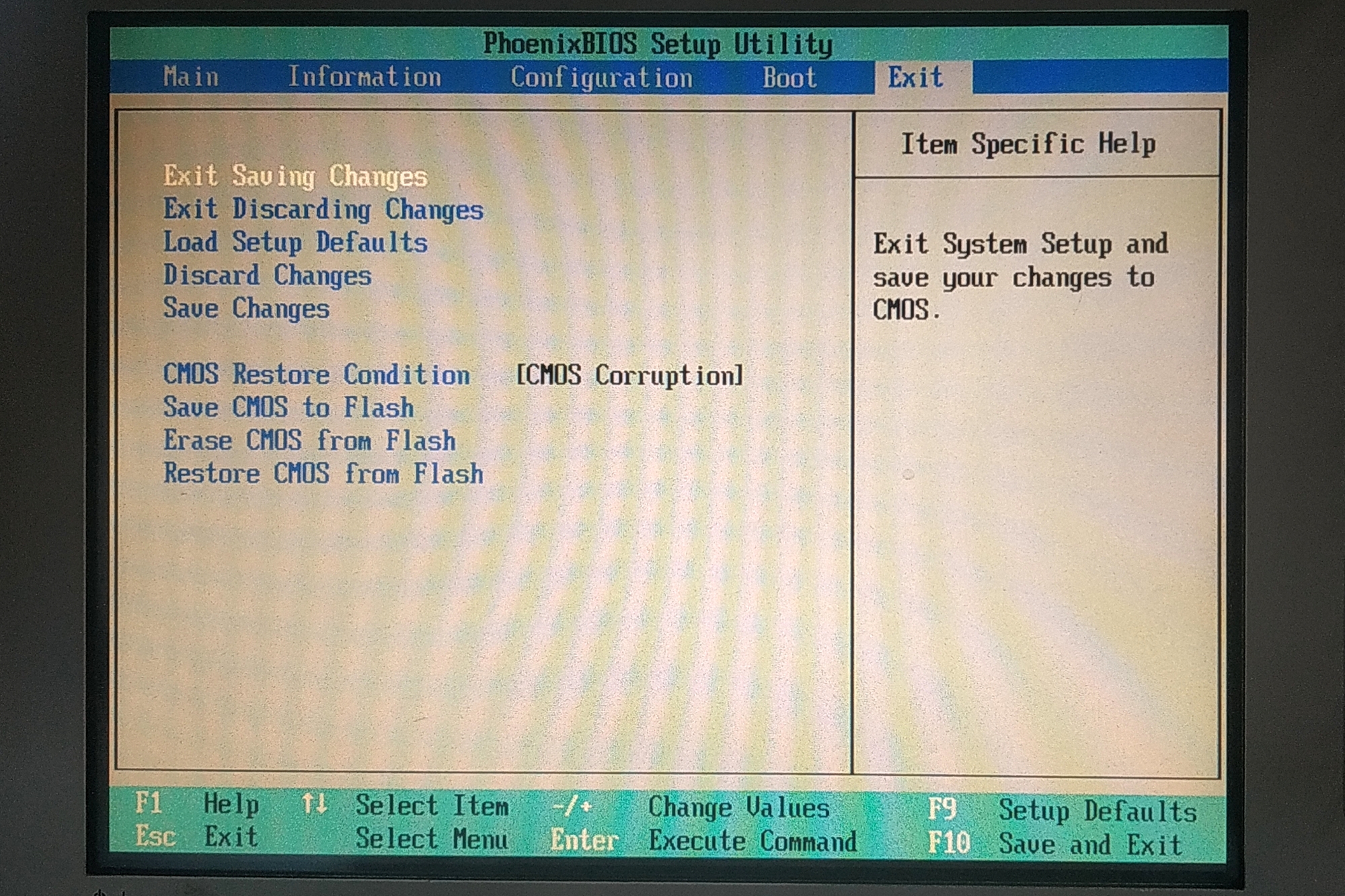This screenshot has height=896, width=1345.
Task: Click Restore CMOS from Flash
Action: click(323, 474)
